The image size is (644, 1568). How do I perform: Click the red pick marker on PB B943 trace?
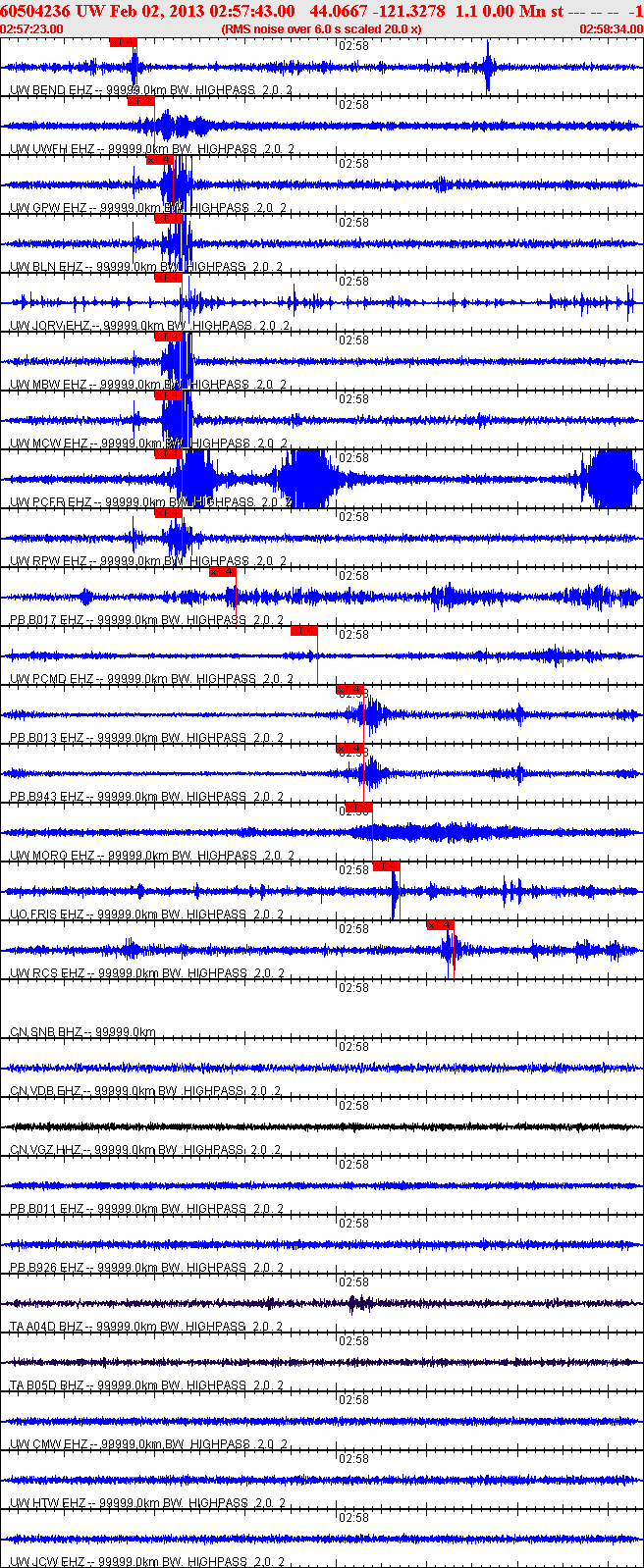[350, 749]
